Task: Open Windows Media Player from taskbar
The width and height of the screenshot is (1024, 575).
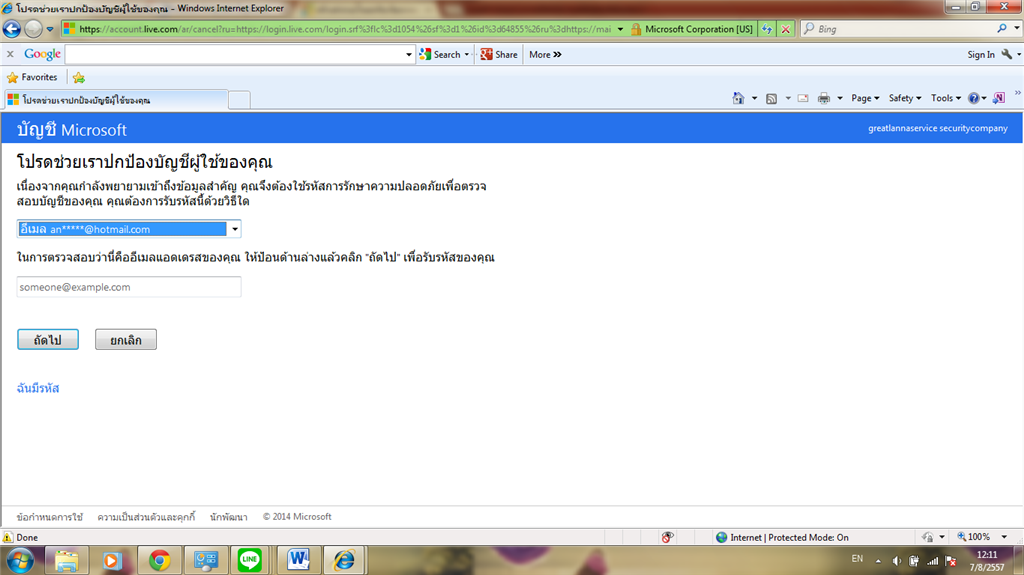Action: (x=112, y=561)
